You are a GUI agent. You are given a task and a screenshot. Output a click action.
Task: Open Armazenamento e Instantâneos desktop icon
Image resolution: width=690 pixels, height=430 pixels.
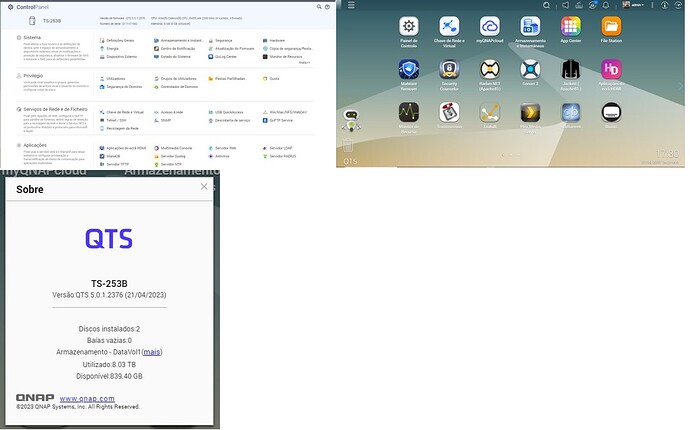click(530, 26)
